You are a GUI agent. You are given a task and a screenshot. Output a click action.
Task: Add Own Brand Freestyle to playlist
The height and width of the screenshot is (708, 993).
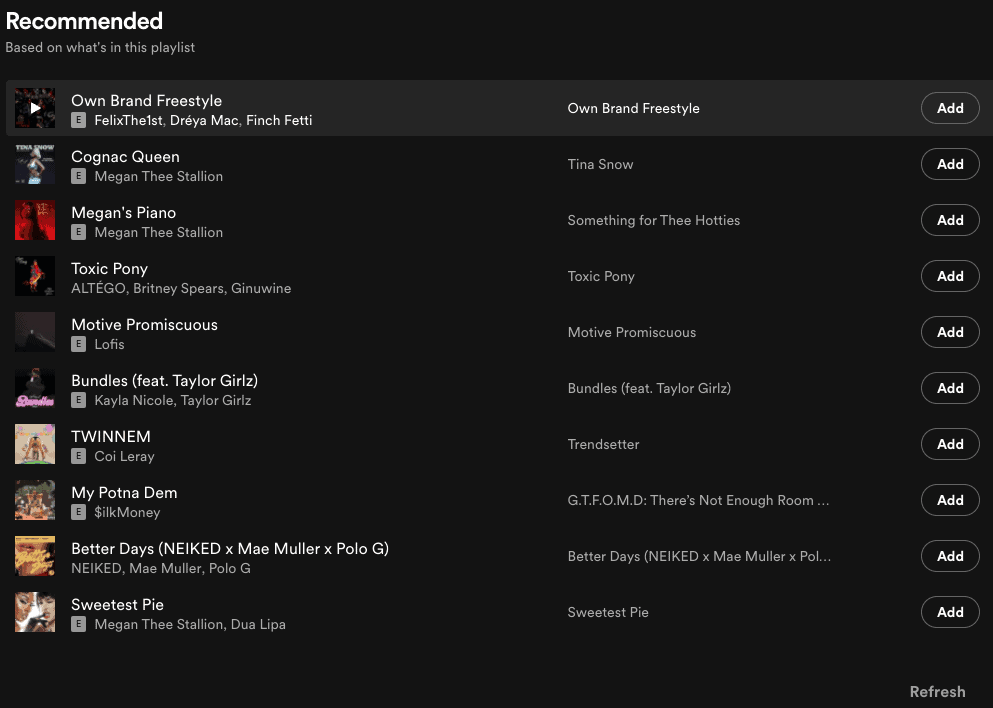pos(949,108)
